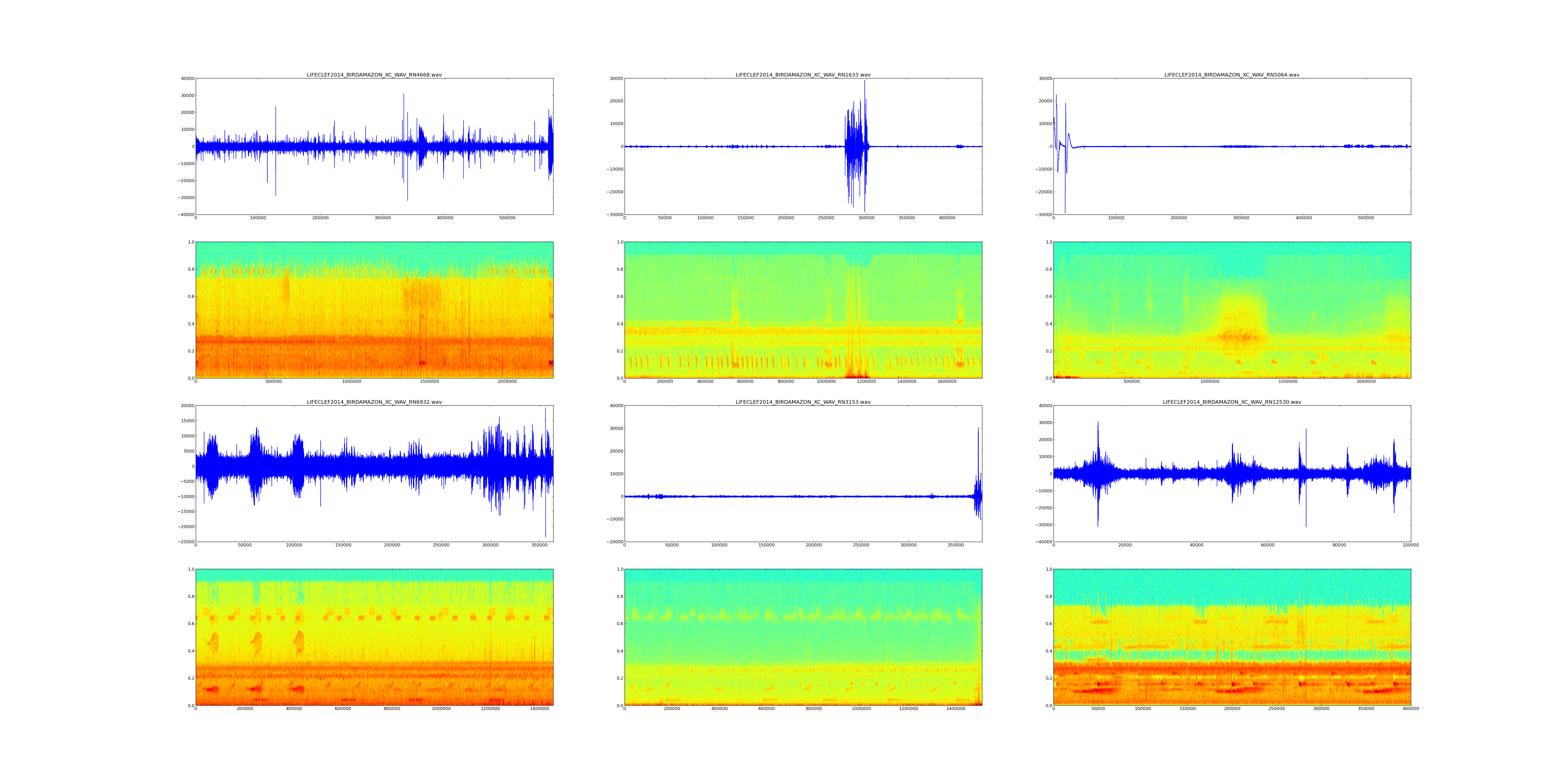Click the RN5064.wav waveform plot

[1232, 146]
